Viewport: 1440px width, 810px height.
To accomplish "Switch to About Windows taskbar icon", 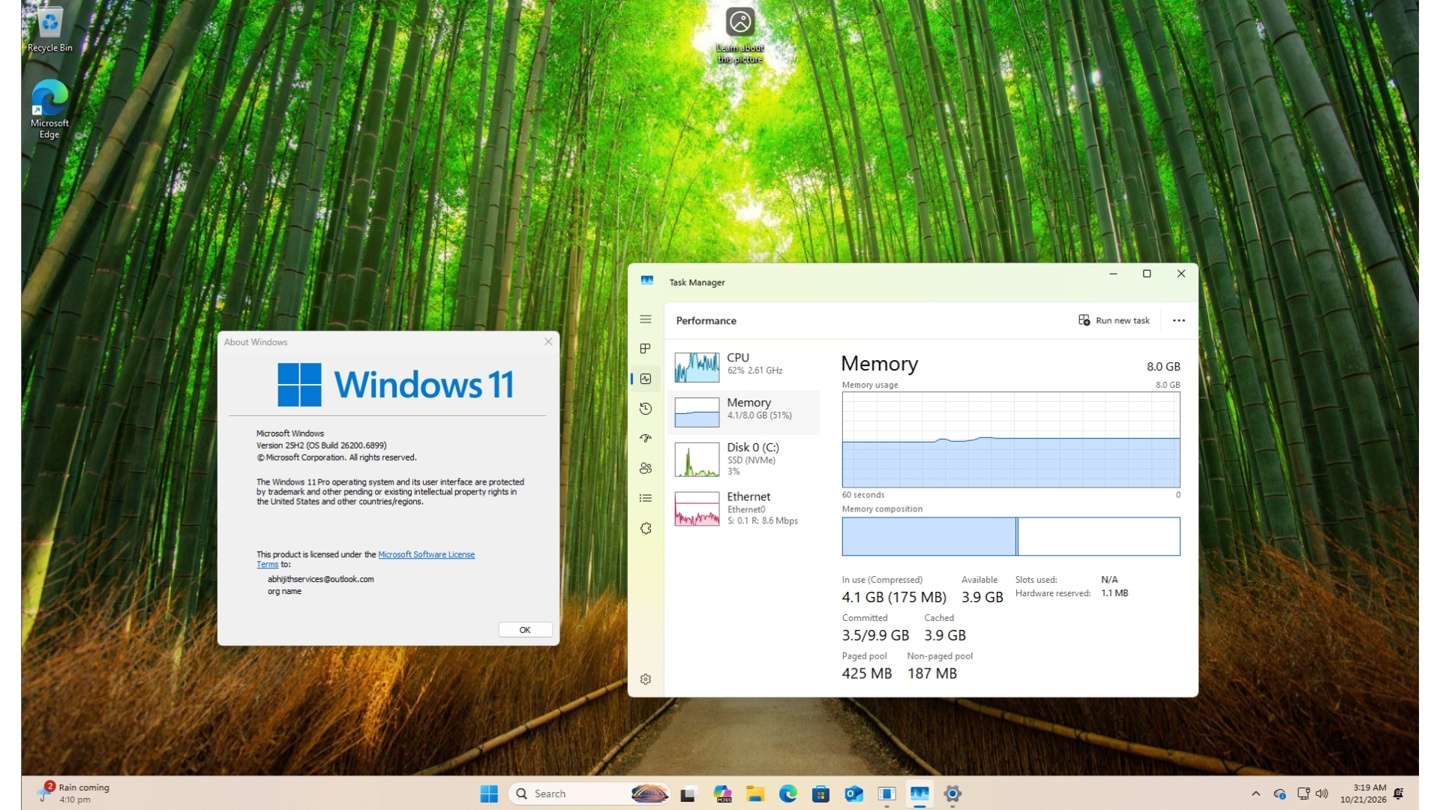I will (x=886, y=794).
